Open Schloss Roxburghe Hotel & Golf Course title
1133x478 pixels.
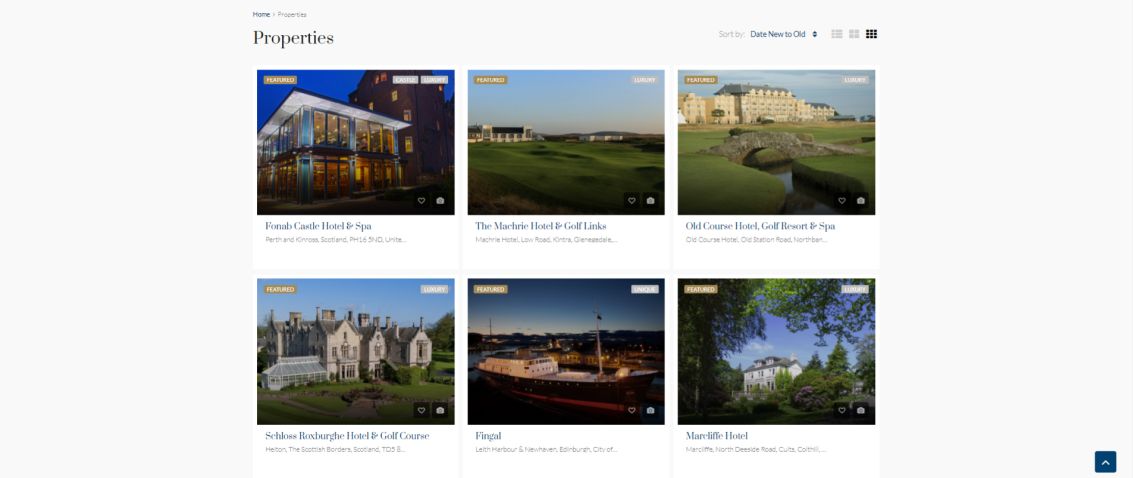pyautogui.click(x=347, y=436)
